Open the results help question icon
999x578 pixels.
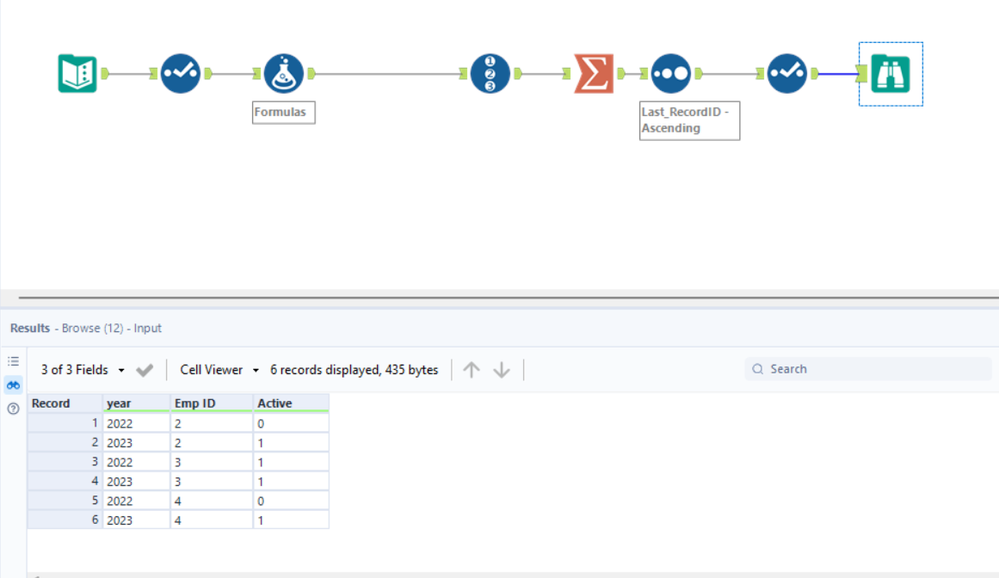tap(13, 409)
